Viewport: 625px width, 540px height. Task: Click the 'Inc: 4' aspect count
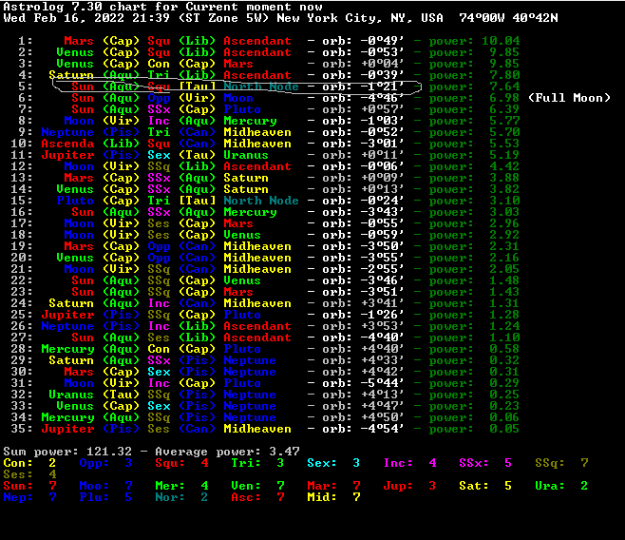[x=410, y=463]
